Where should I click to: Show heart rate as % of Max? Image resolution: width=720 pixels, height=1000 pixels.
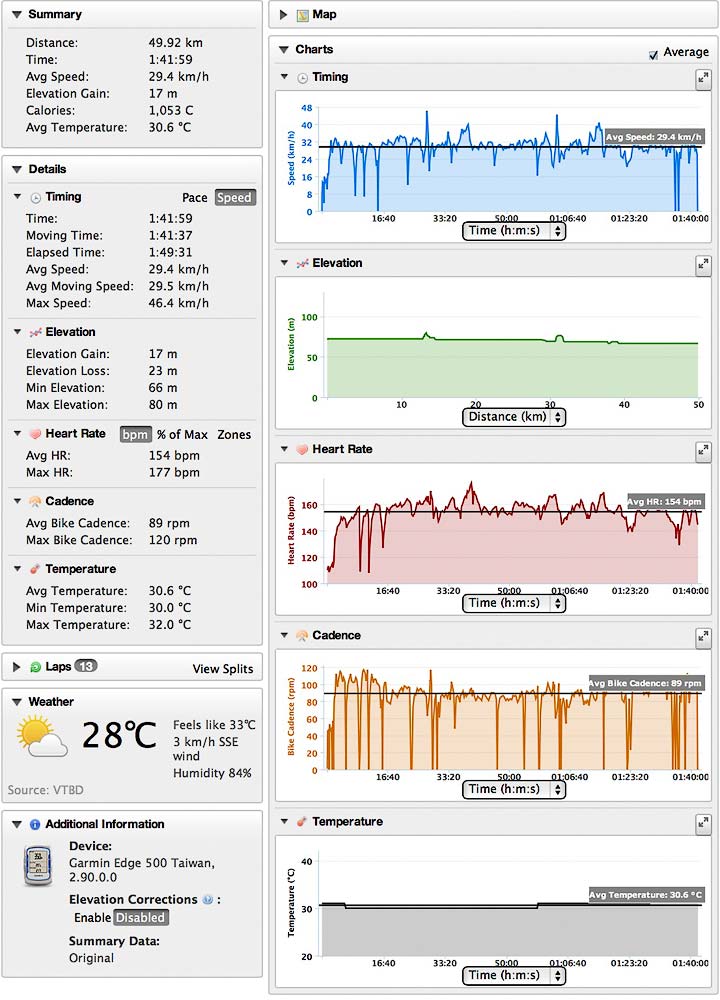[182, 434]
